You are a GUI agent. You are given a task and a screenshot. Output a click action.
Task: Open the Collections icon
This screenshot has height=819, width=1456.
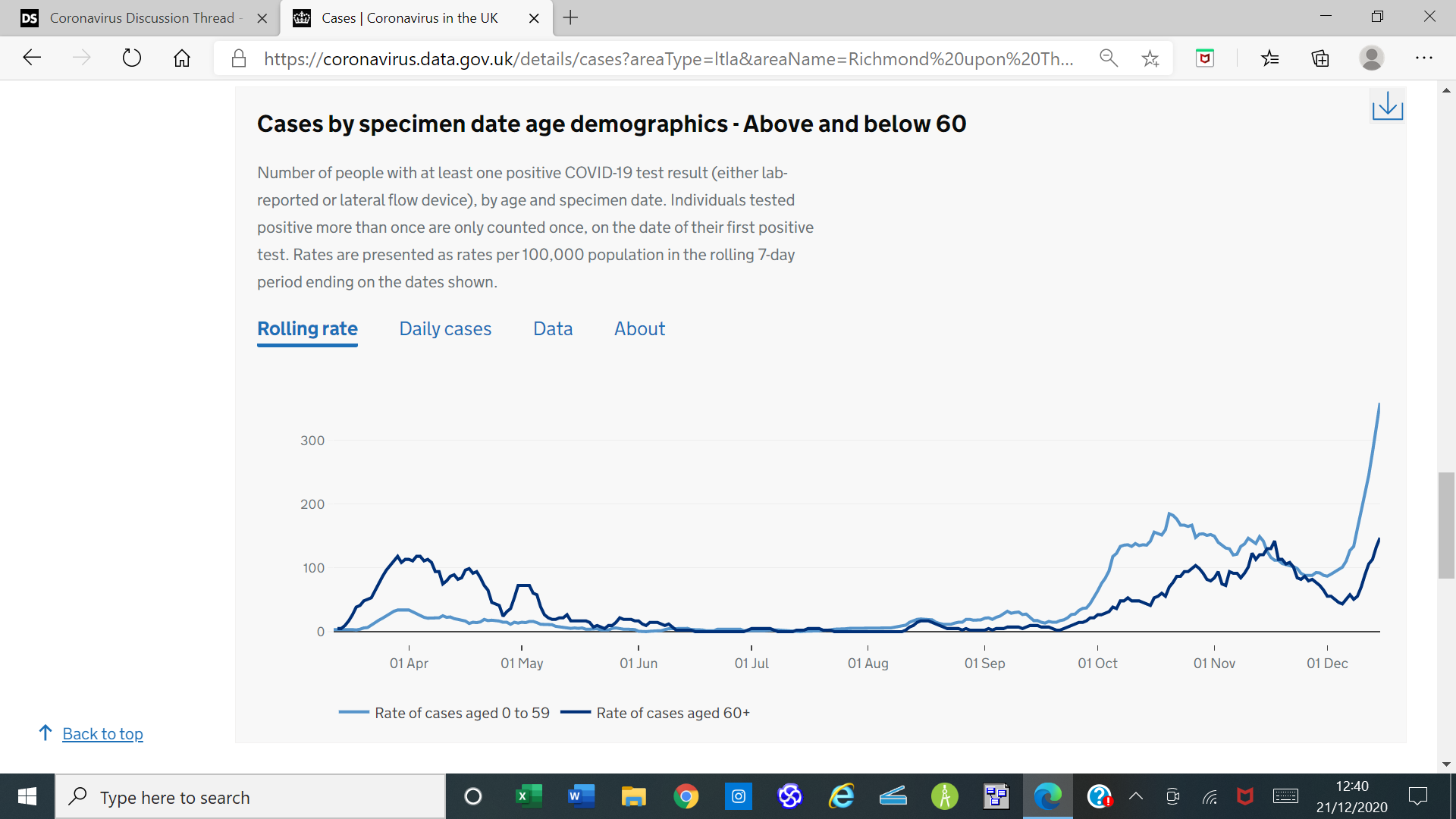tap(1320, 58)
